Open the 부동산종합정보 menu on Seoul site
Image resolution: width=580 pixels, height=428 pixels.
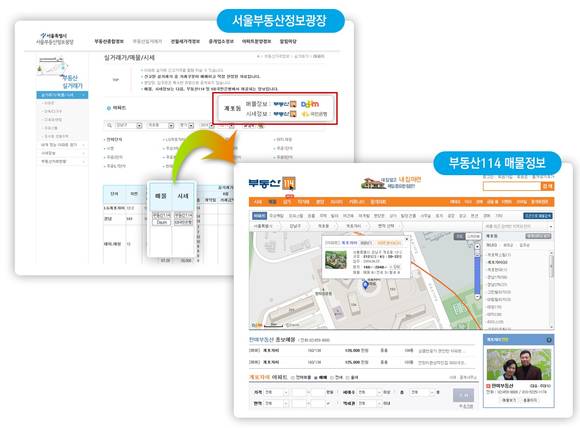tap(109, 41)
